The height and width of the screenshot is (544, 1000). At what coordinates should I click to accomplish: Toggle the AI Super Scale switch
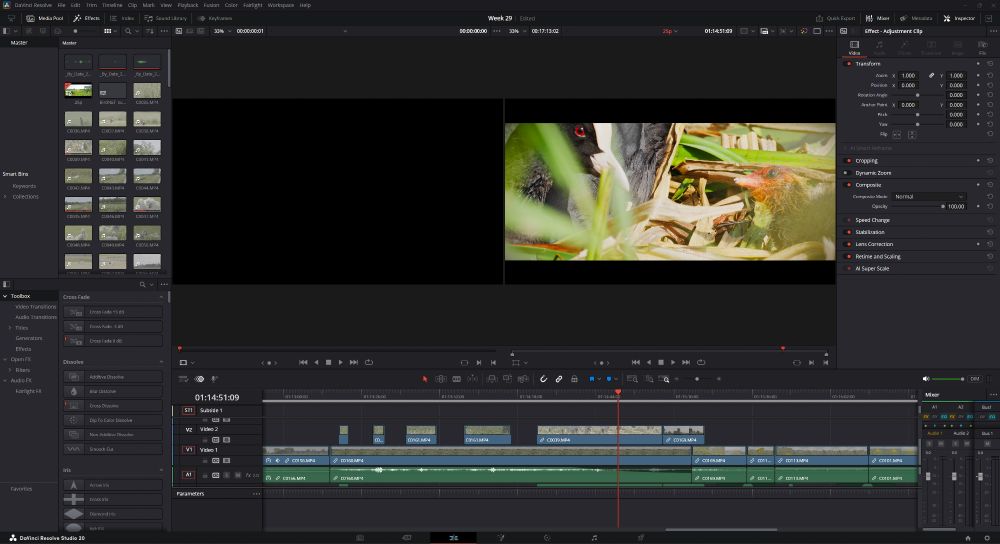pyautogui.click(x=848, y=268)
